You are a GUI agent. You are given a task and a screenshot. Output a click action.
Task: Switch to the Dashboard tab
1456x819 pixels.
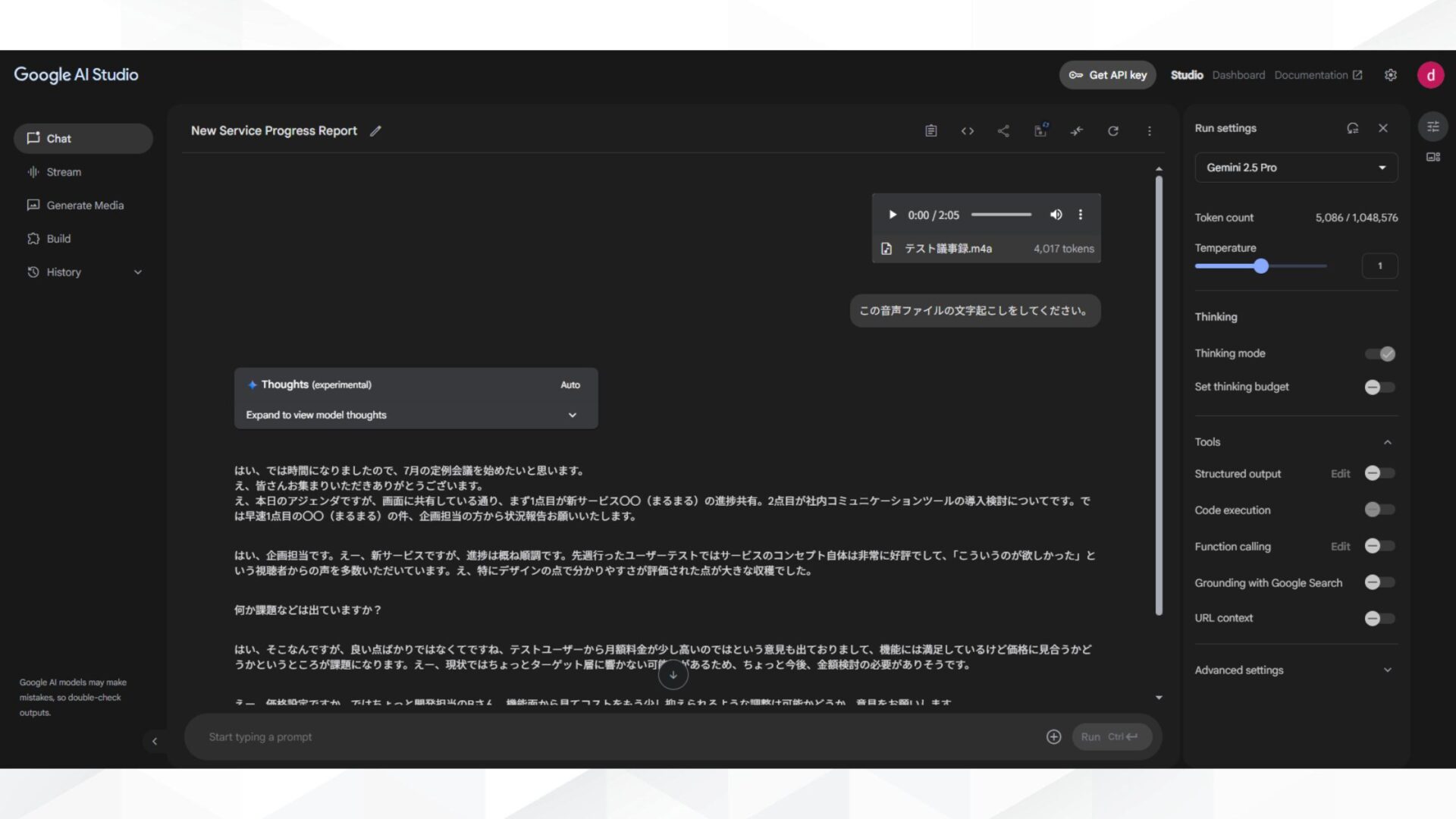pyautogui.click(x=1238, y=74)
